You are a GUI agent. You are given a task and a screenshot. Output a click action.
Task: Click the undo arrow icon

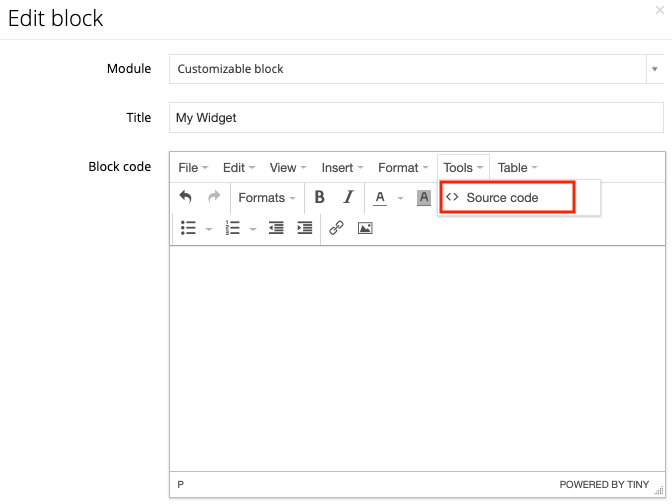(x=186, y=197)
